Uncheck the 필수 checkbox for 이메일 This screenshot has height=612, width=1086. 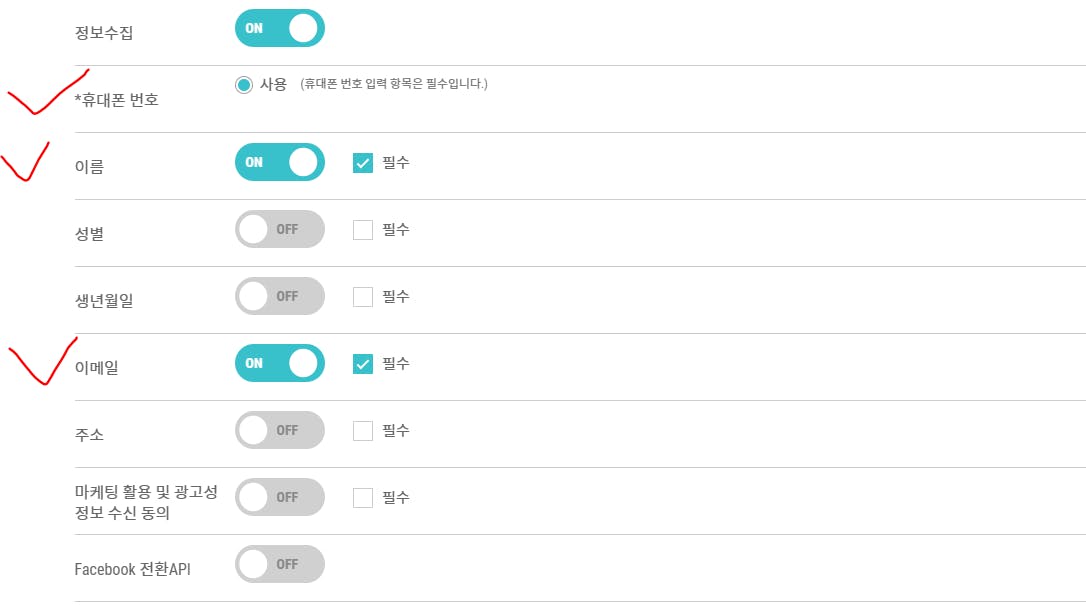(x=363, y=364)
